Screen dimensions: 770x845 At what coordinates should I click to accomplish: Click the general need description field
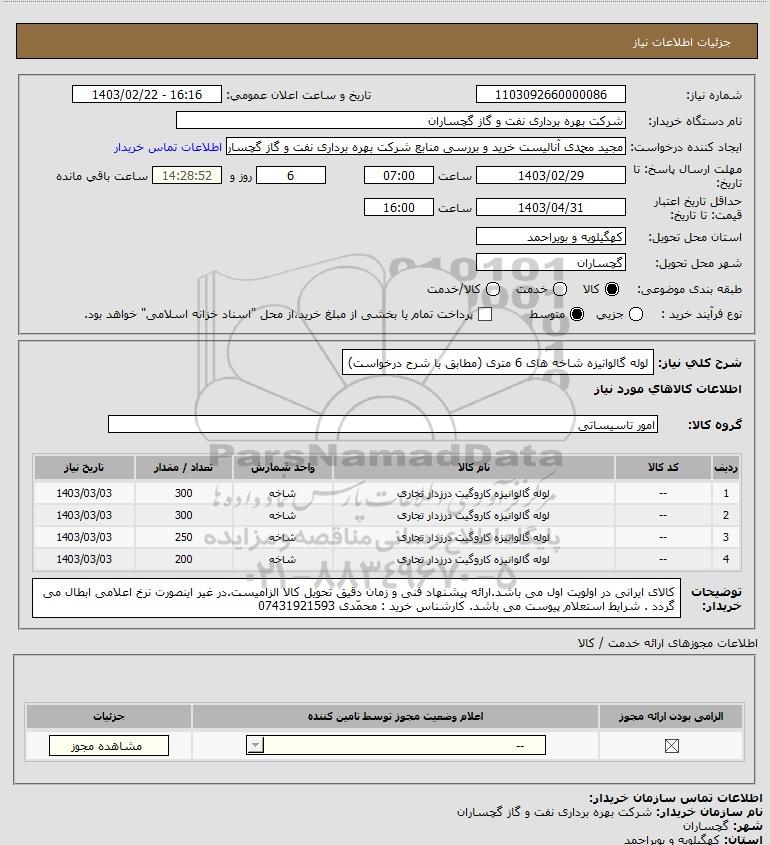498,363
